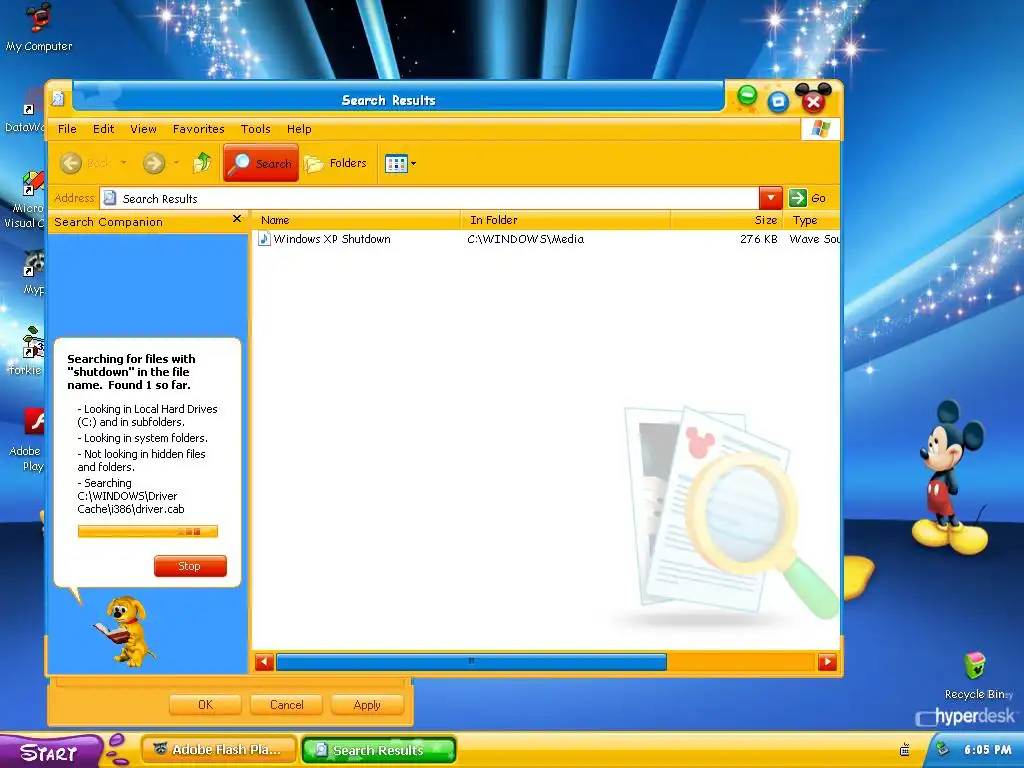Sort results by Name column
The image size is (1024, 768).
pos(357,220)
